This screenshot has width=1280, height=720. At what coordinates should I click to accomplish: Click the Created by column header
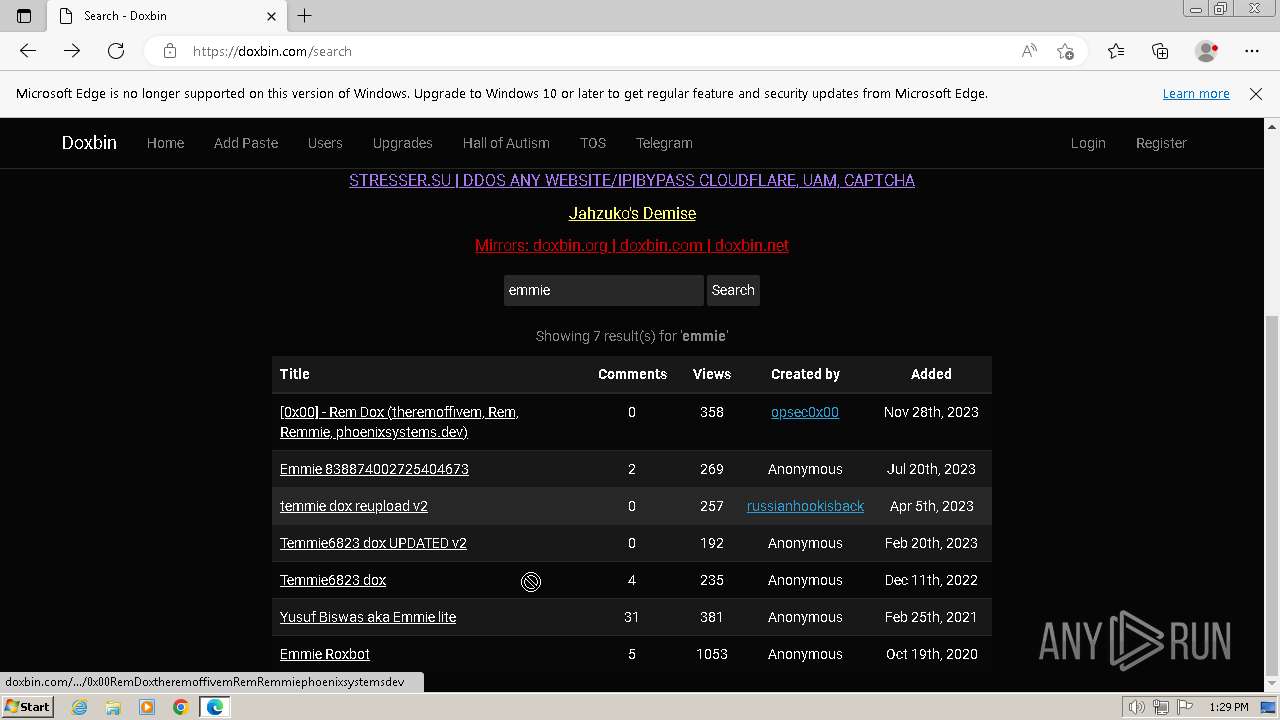(x=805, y=374)
